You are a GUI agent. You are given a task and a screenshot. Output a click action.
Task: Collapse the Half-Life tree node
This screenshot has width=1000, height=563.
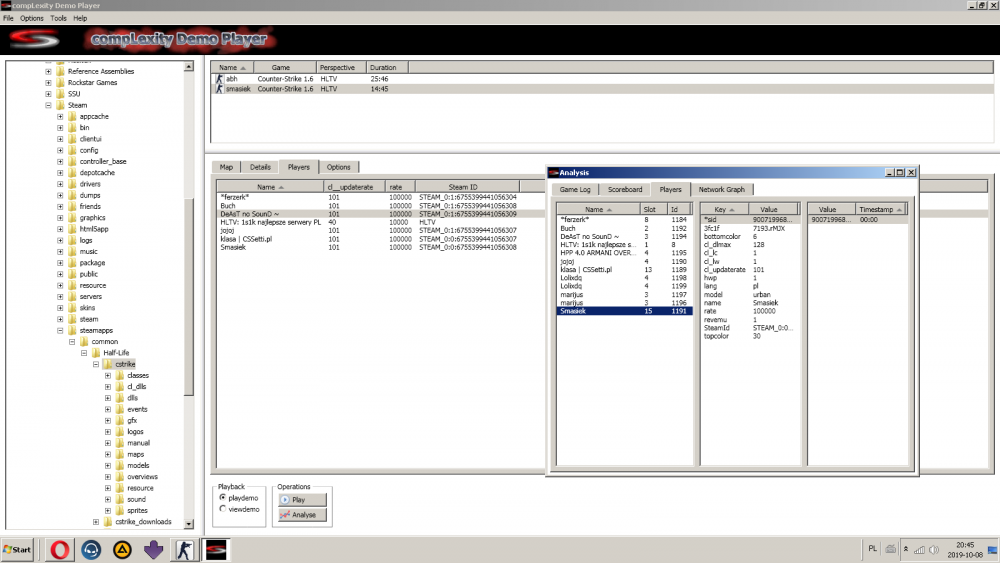[x=84, y=353]
